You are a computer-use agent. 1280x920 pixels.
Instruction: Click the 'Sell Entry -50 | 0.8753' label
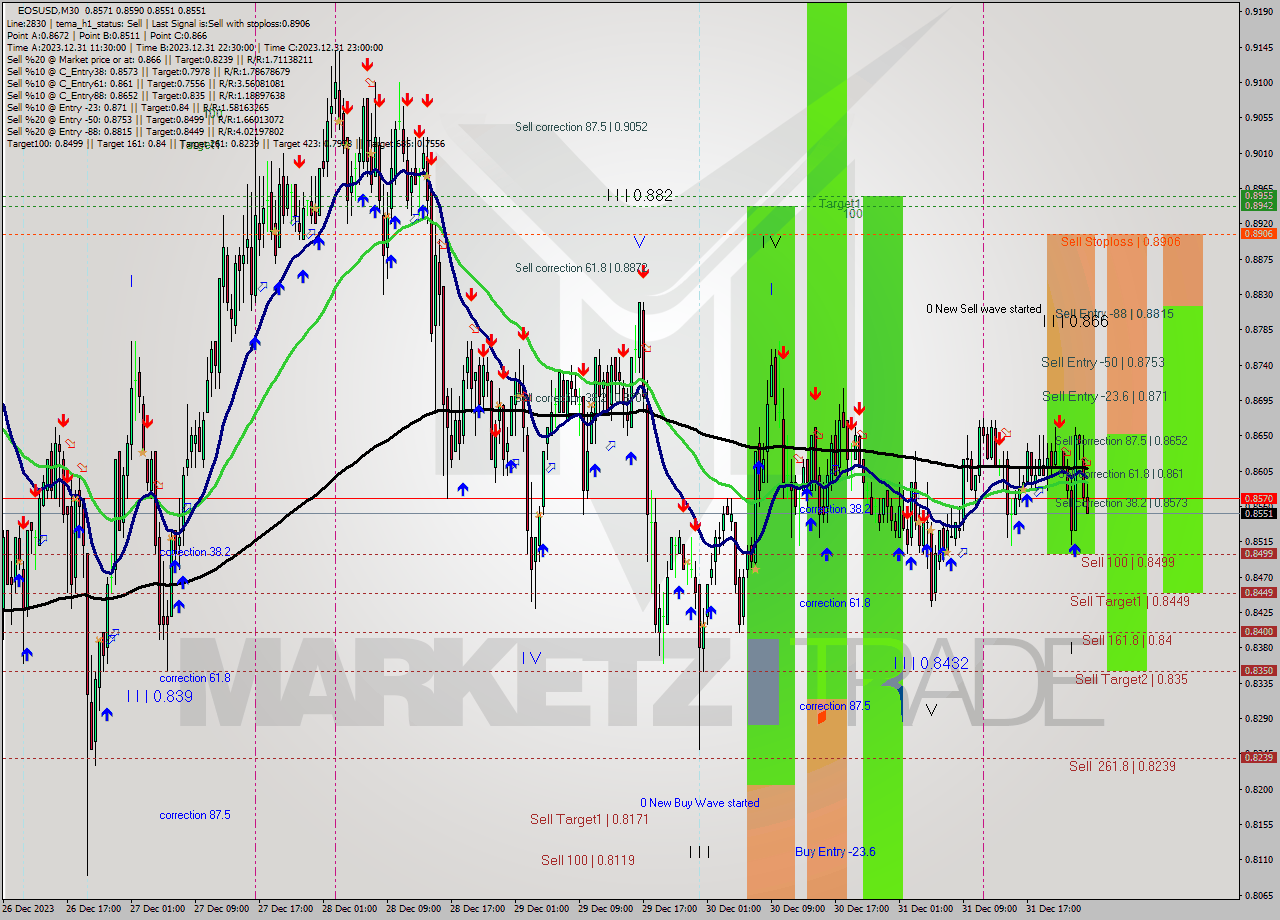[1102, 363]
